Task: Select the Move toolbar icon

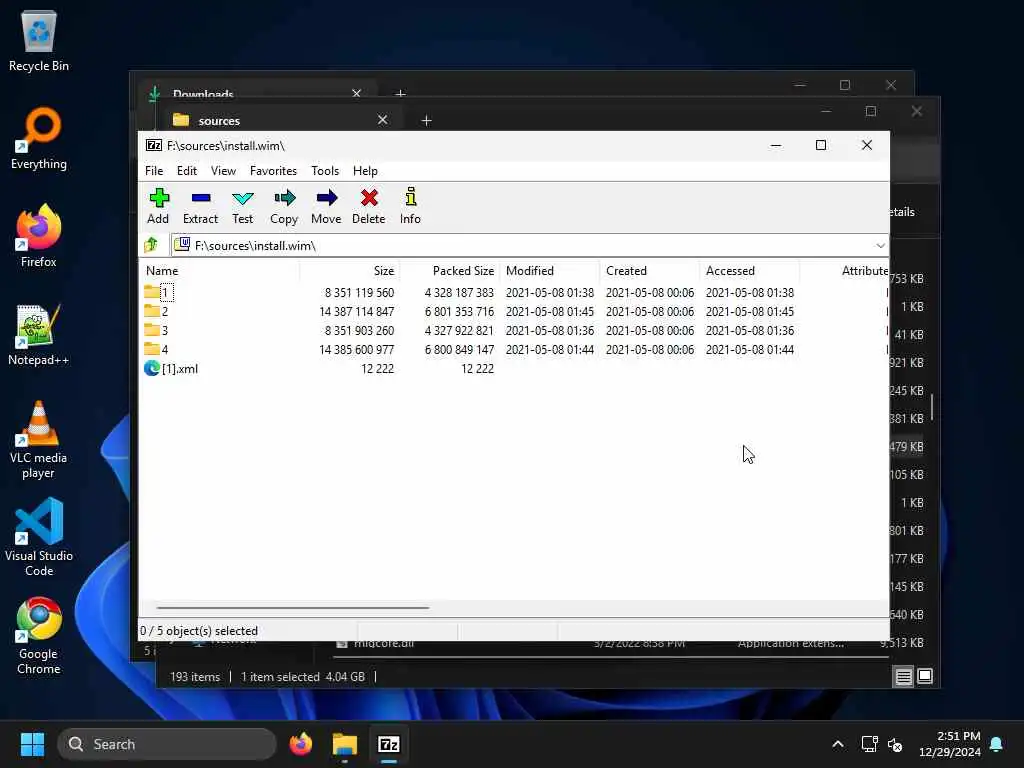Action: click(326, 206)
